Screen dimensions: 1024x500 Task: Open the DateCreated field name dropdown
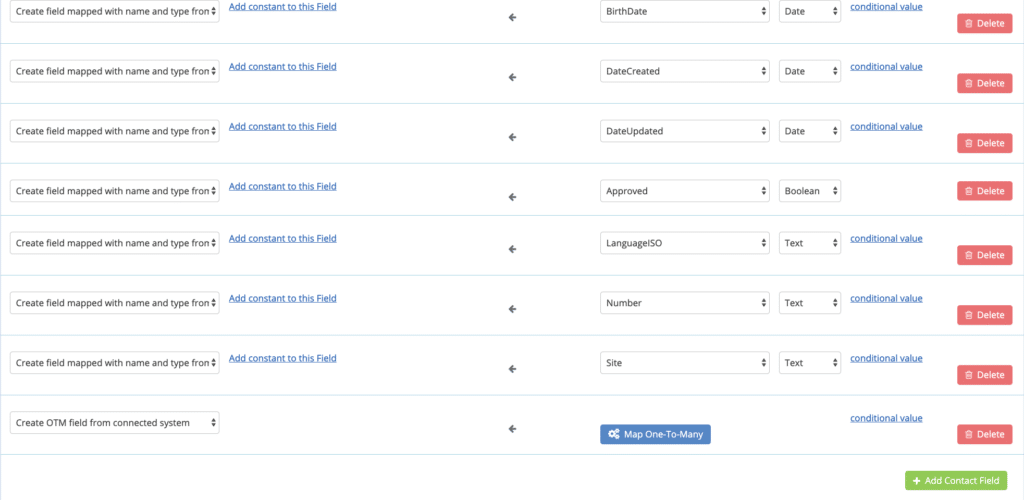pos(685,71)
